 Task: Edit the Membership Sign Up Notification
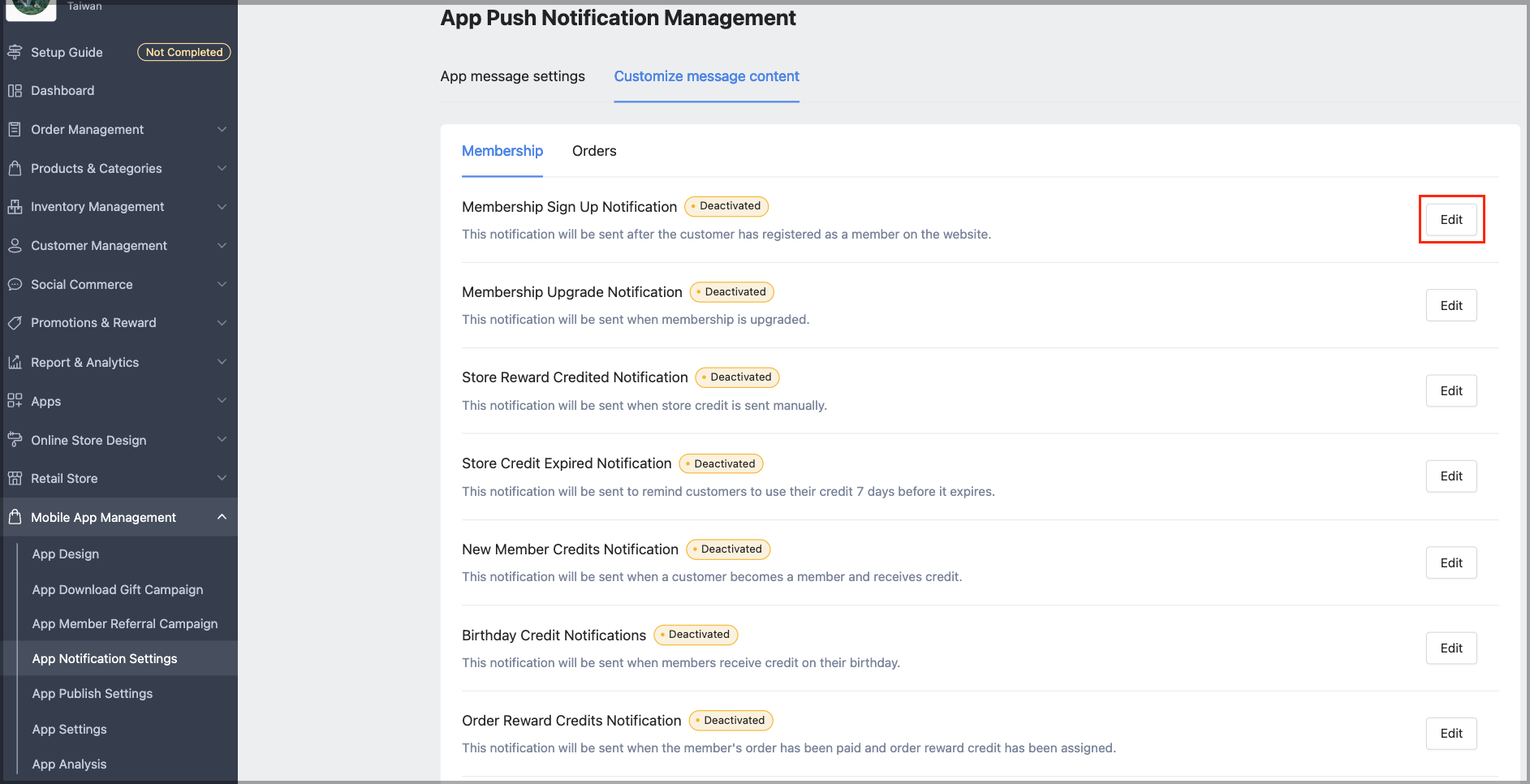[1451, 220]
